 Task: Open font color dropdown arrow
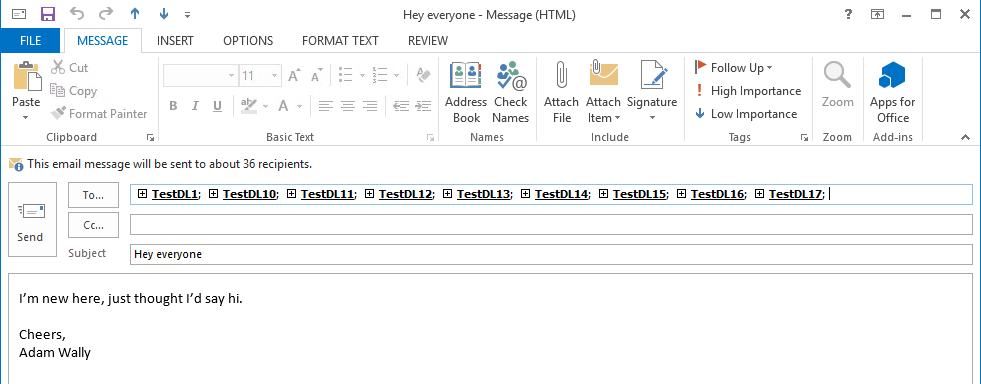[x=300, y=106]
